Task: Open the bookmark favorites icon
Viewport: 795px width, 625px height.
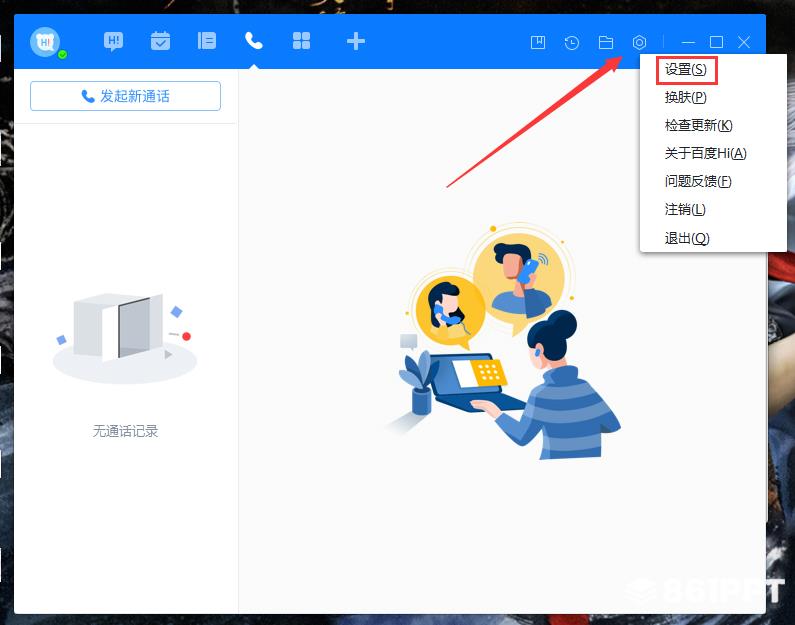Action: tap(538, 42)
